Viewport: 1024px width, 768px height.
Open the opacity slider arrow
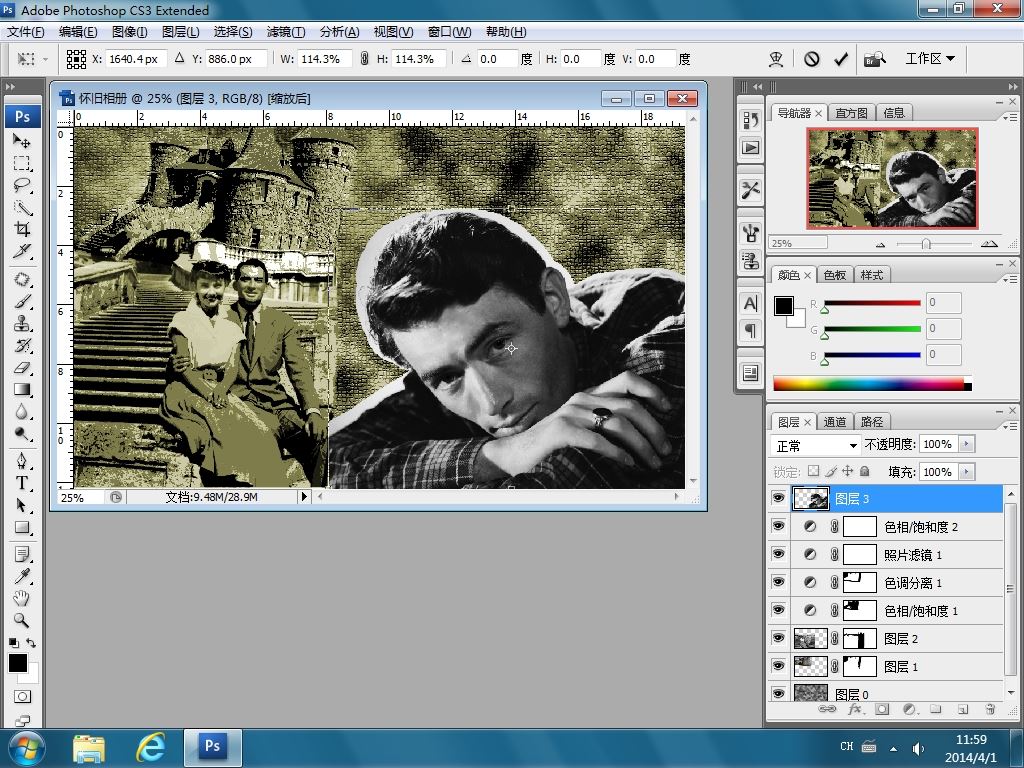pyautogui.click(x=967, y=444)
